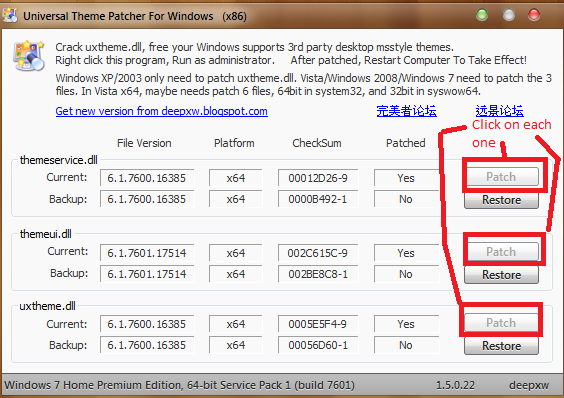Select checksum 00056D60-1 field
Viewport: 564px width, 398px height.
point(318,345)
